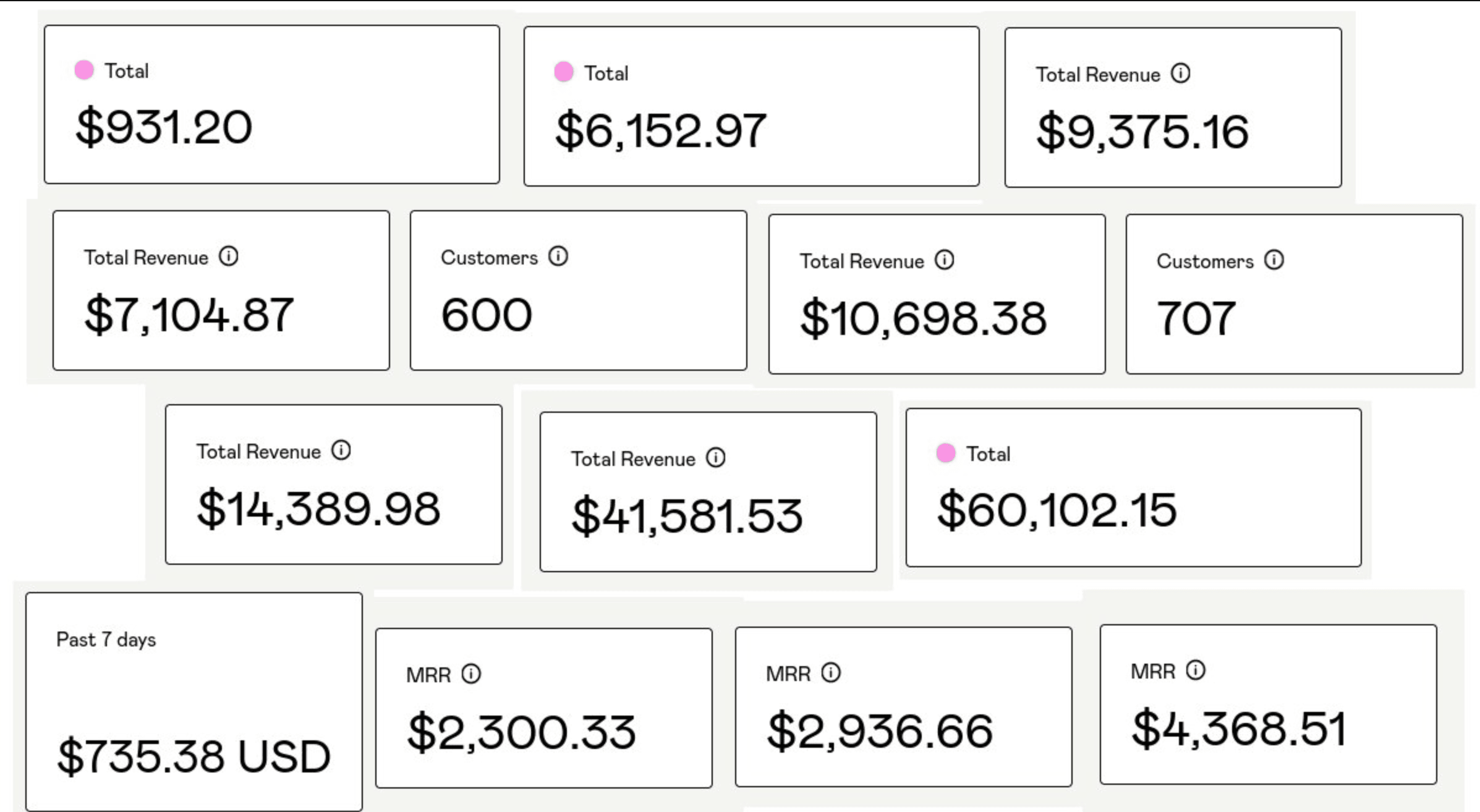
Task: Click pink dot beside Total $60,102.15
Action: point(945,453)
